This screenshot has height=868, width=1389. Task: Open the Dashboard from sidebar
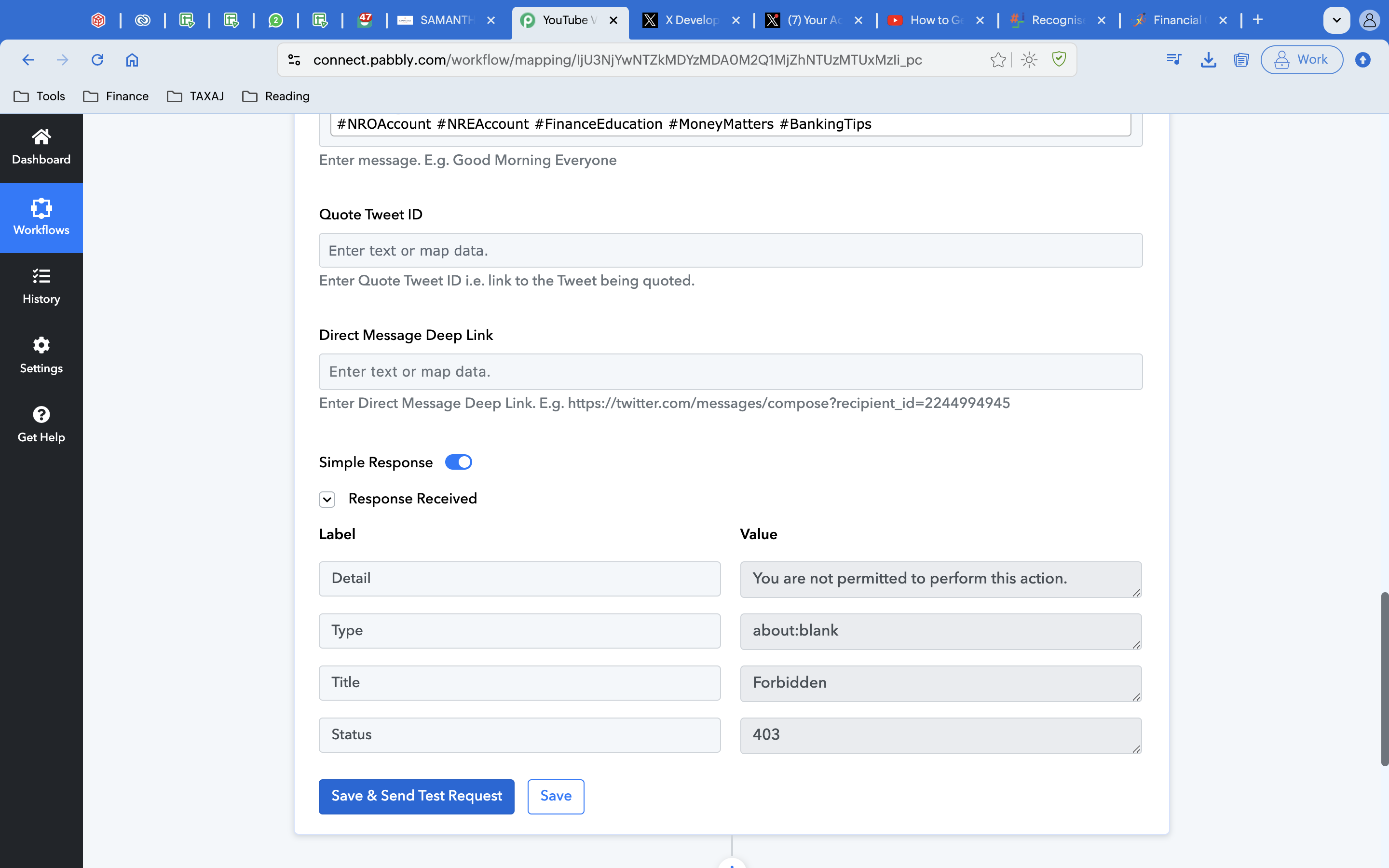pos(41,148)
